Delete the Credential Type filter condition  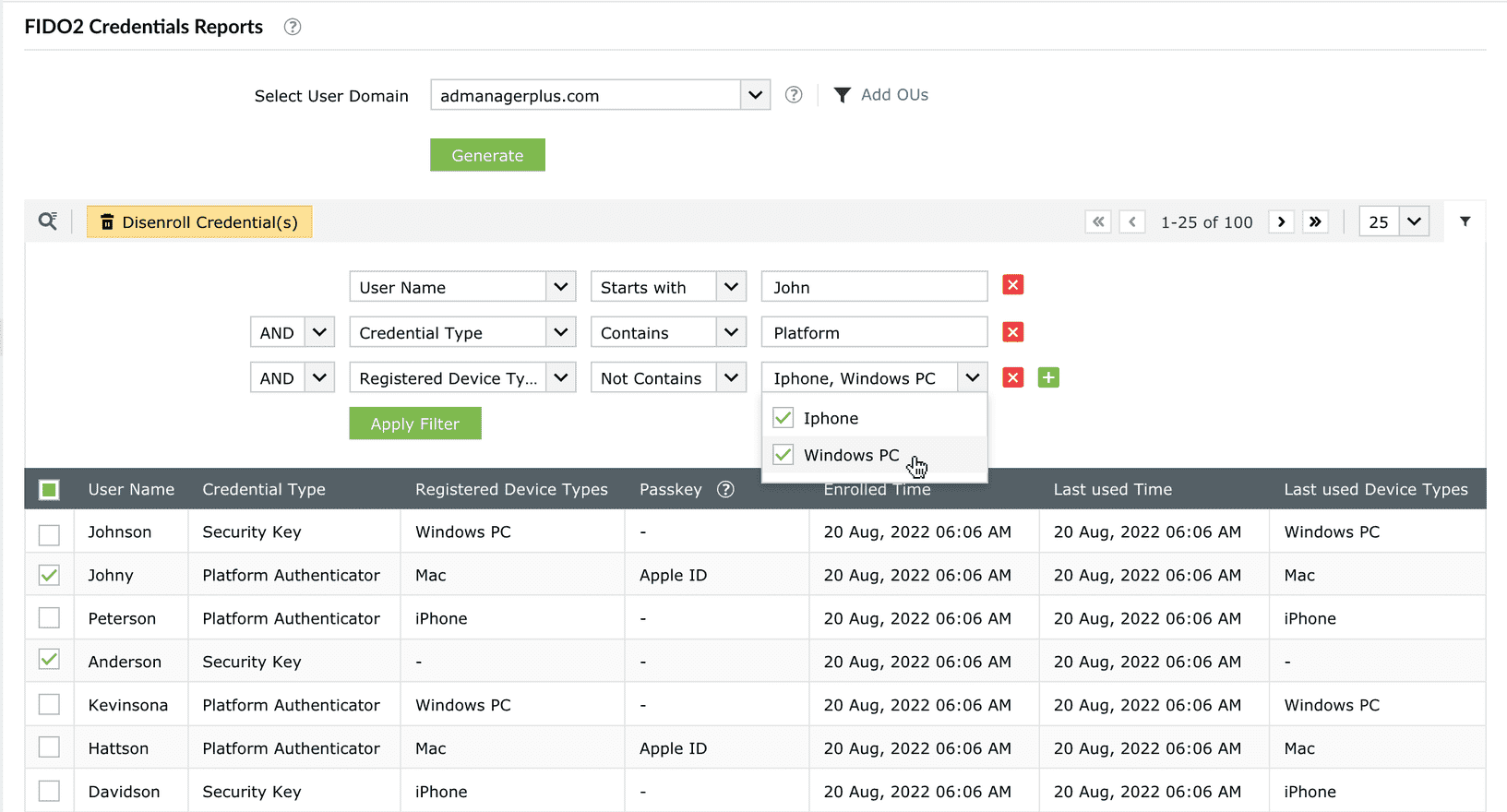[x=1012, y=332]
